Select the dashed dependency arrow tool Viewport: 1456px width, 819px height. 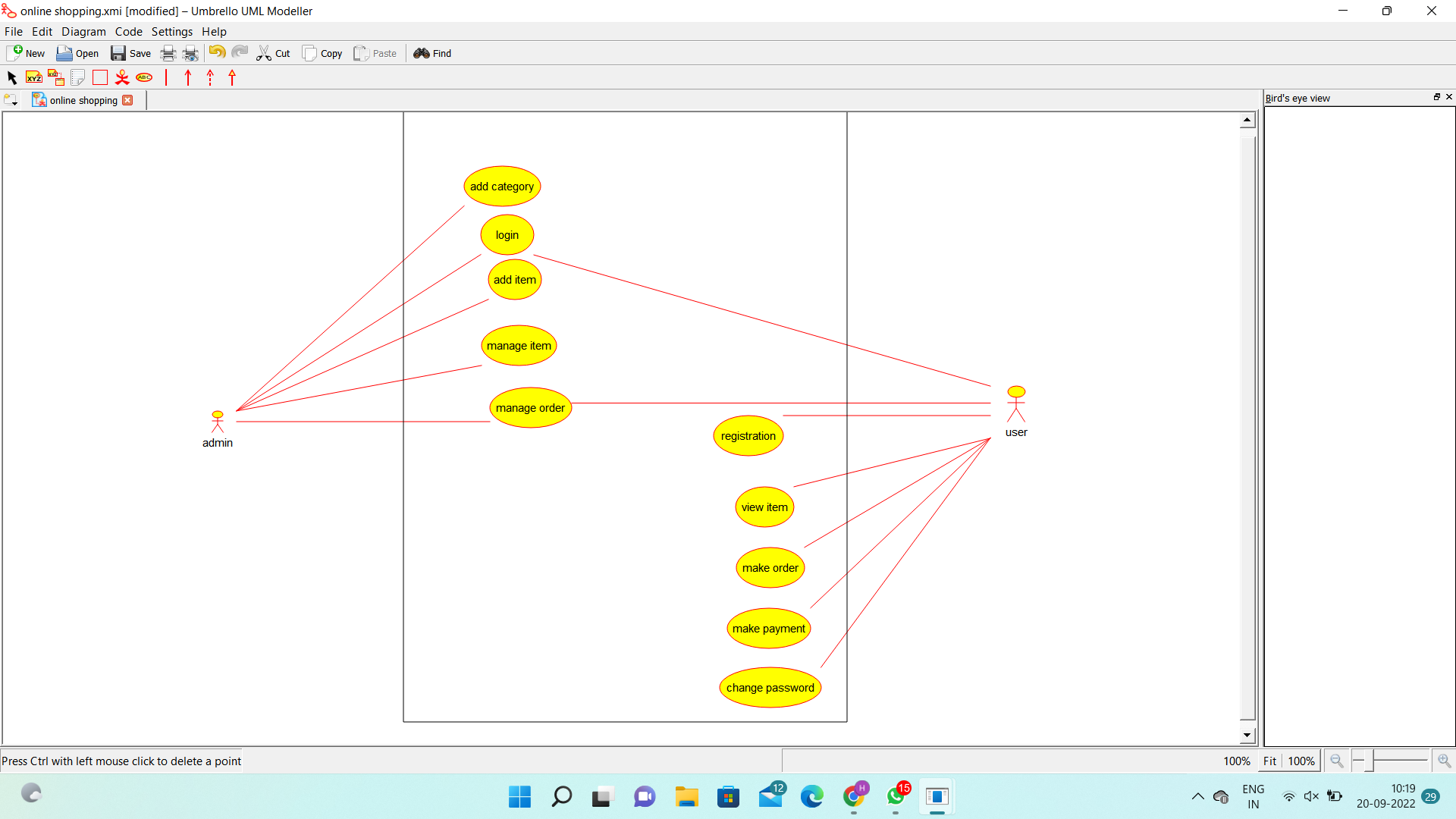(210, 77)
